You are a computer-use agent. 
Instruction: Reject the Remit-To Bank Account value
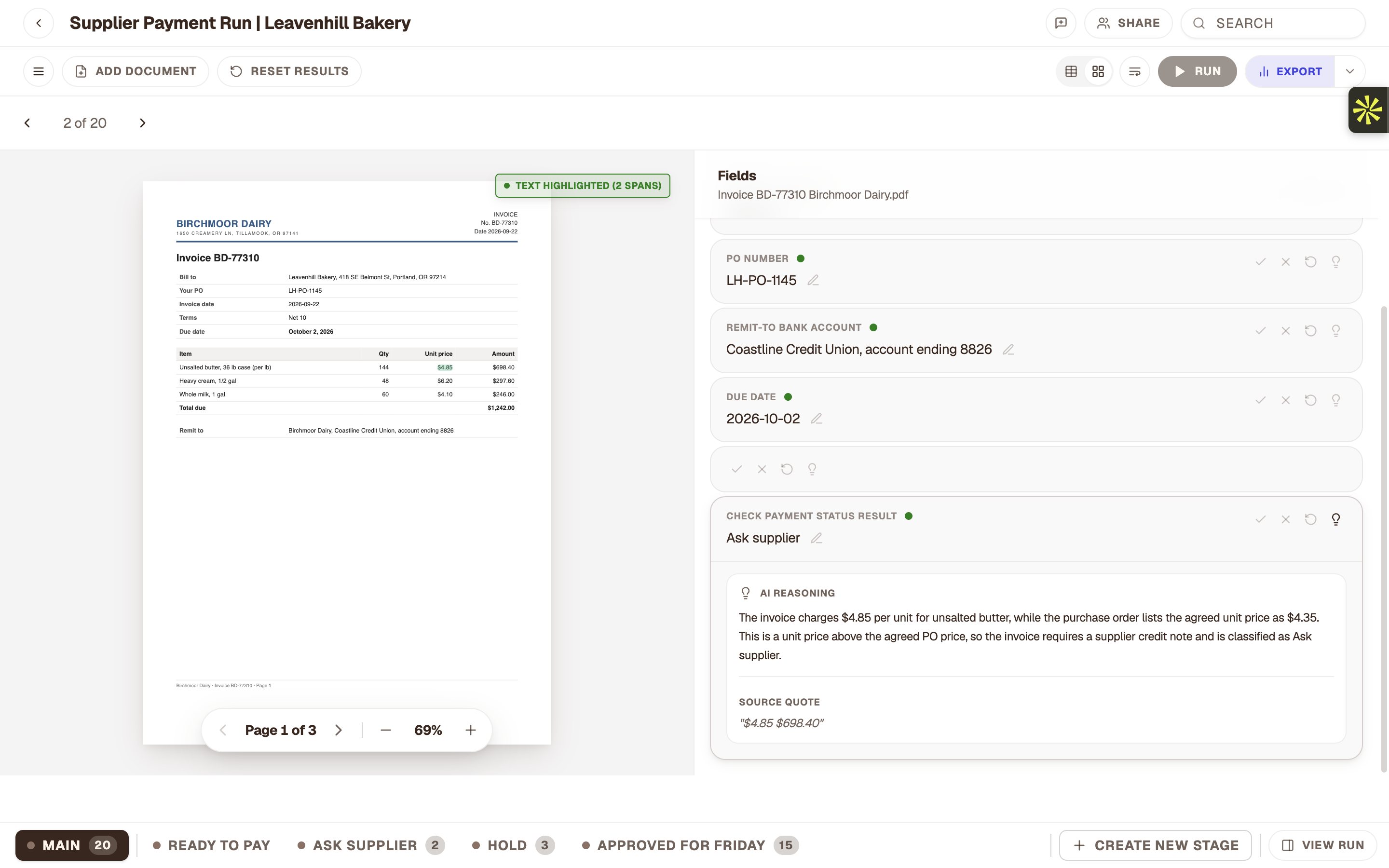tap(1286, 331)
